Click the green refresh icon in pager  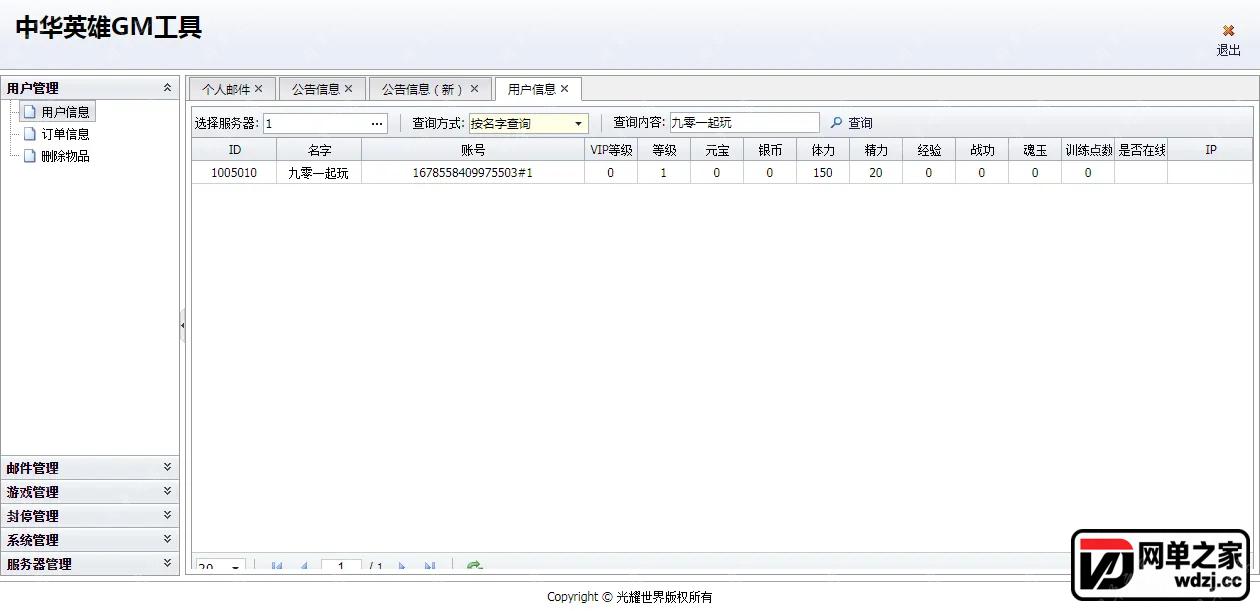pos(475,566)
